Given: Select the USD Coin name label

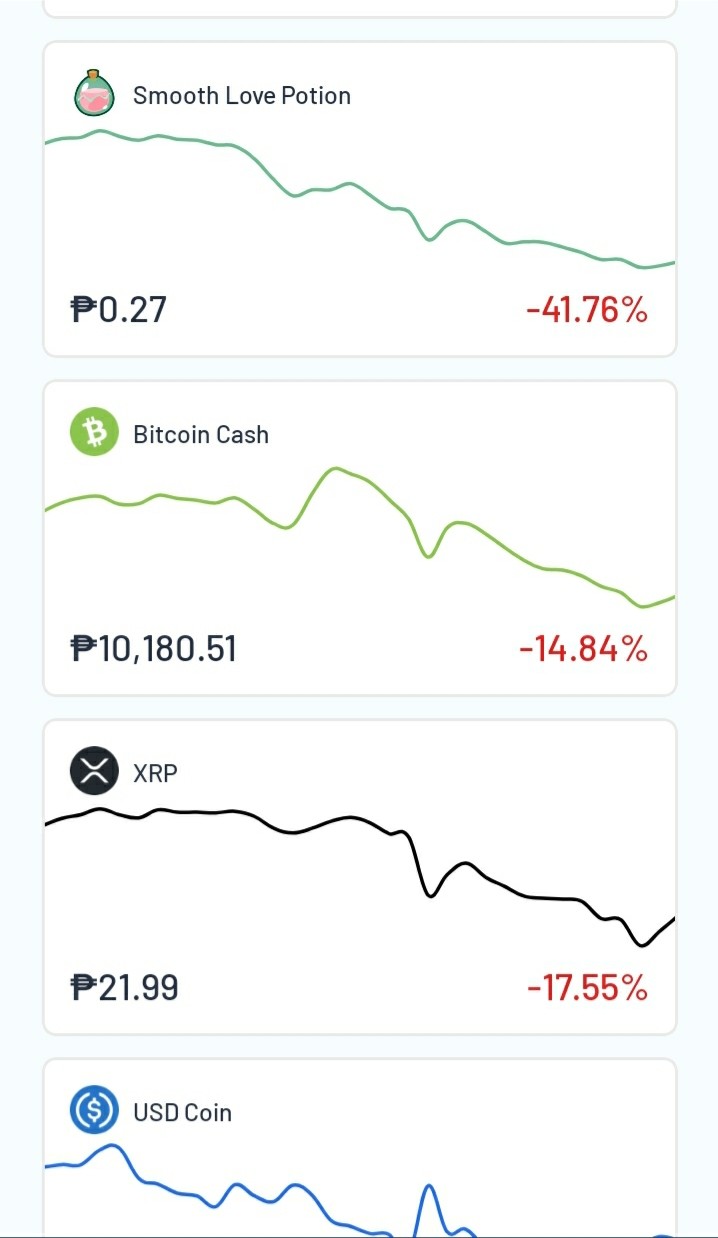Looking at the screenshot, I should 183,1113.
